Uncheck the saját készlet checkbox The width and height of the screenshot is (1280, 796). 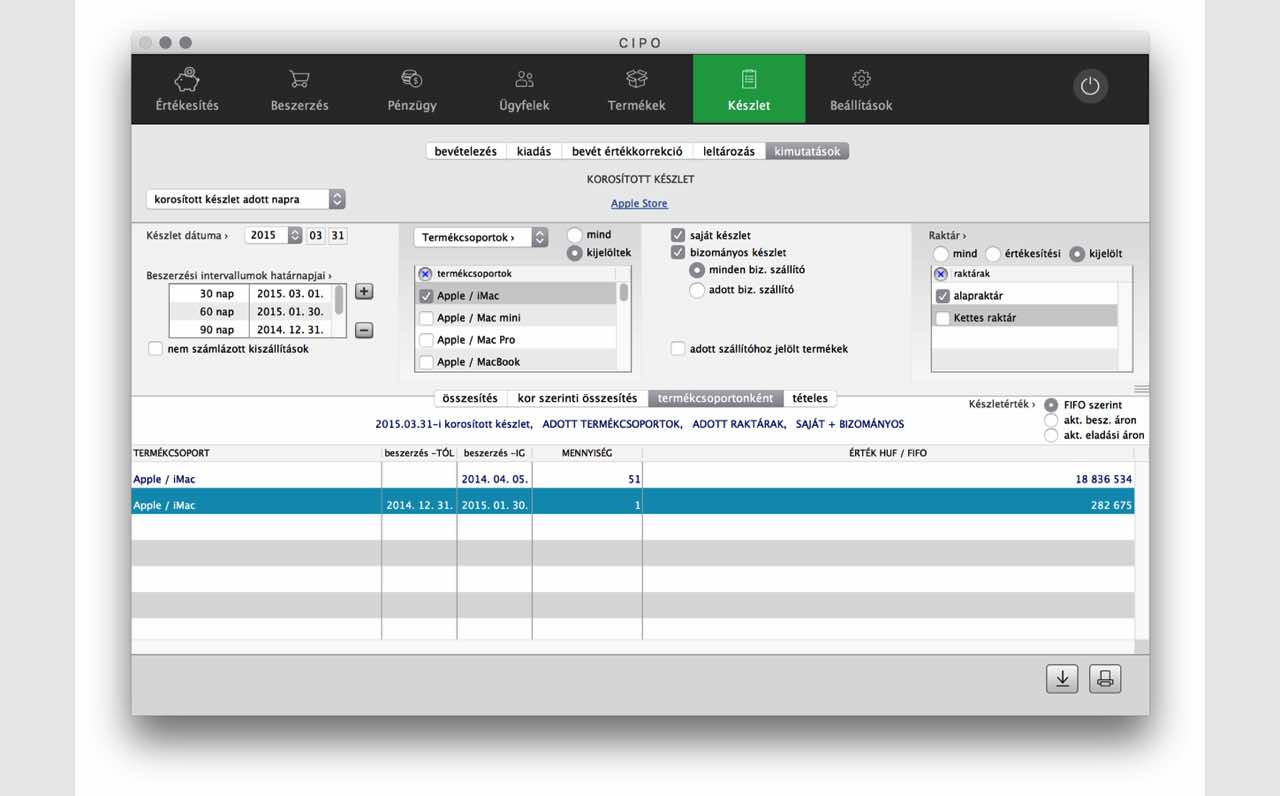[x=678, y=235]
